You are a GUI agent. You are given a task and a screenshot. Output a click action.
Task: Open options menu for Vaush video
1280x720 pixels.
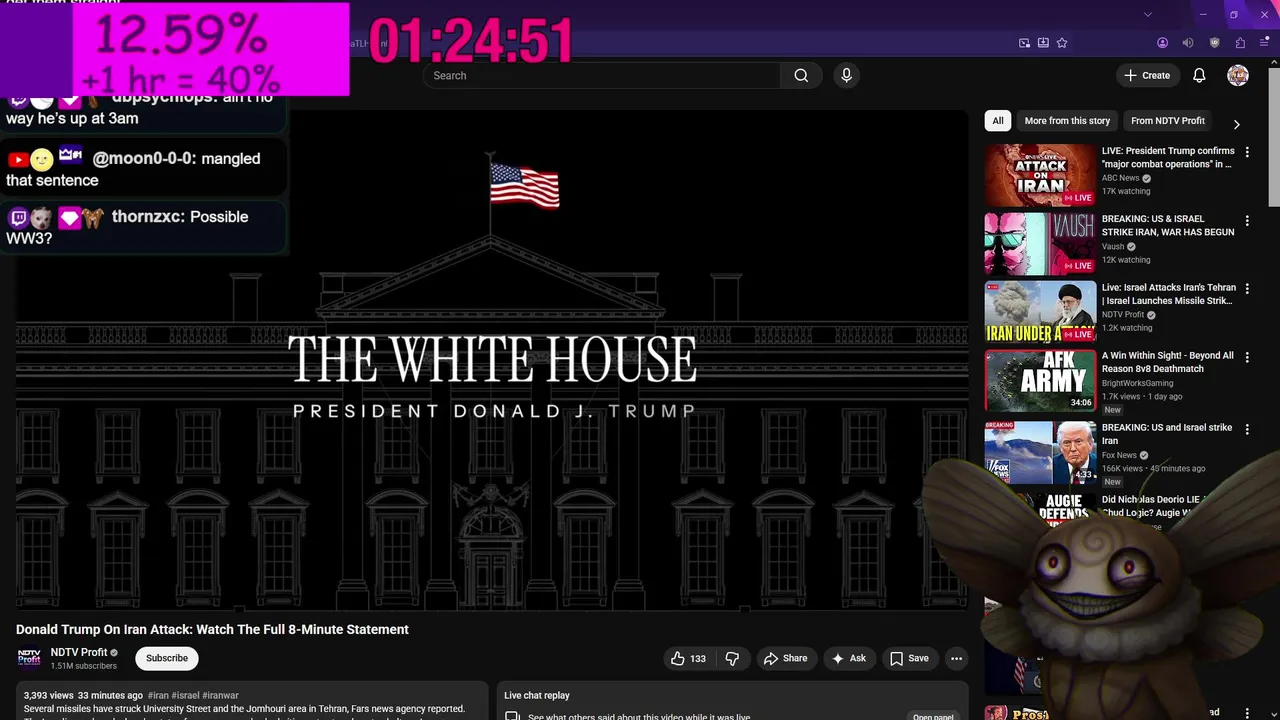click(1246, 220)
